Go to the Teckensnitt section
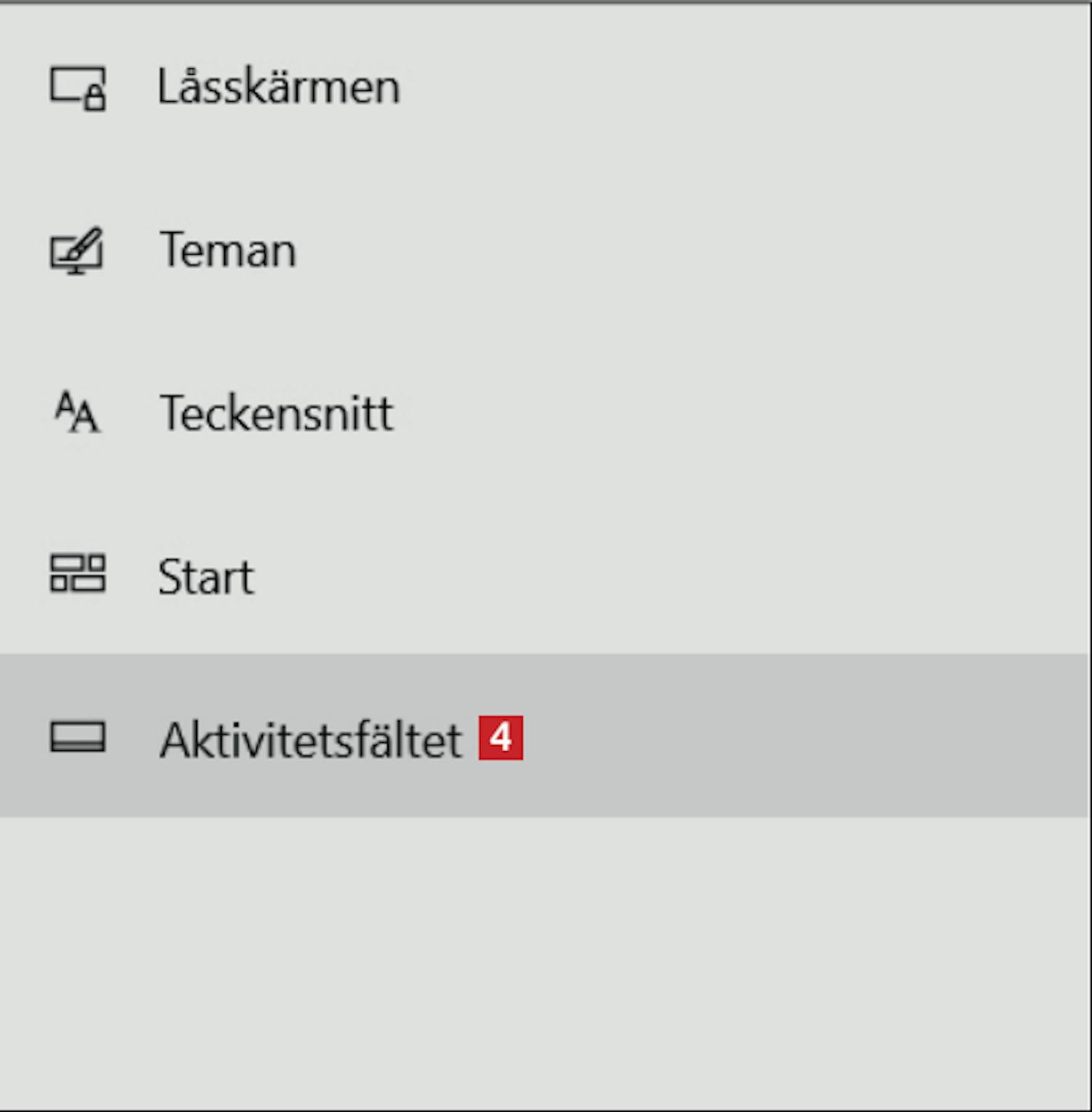 tap(276, 413)
